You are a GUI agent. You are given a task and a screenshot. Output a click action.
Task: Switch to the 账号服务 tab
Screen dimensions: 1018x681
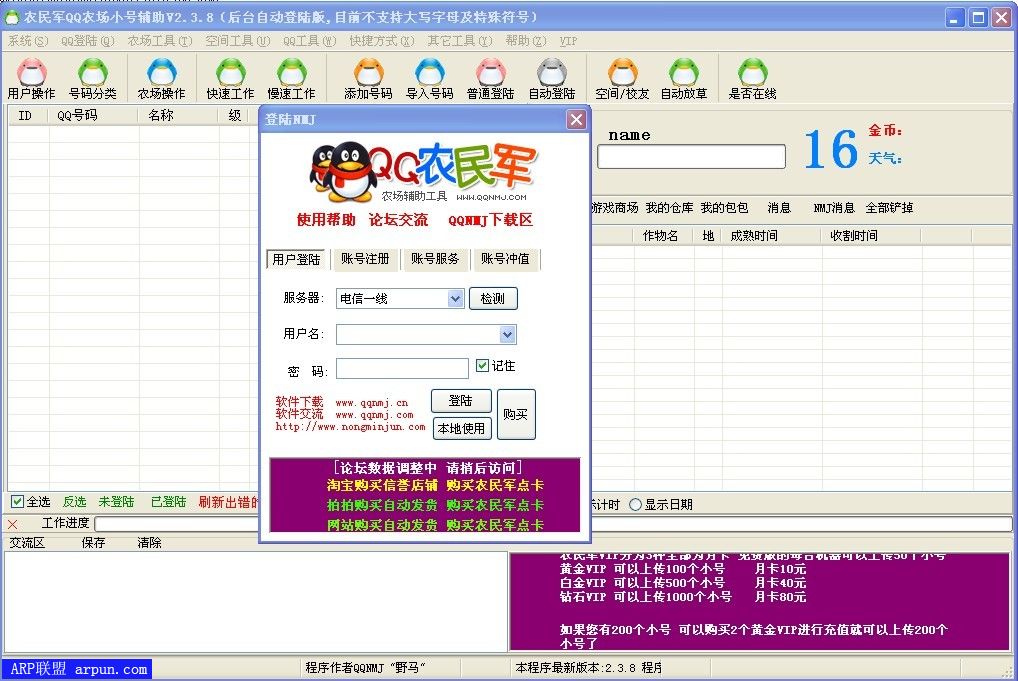435,259
